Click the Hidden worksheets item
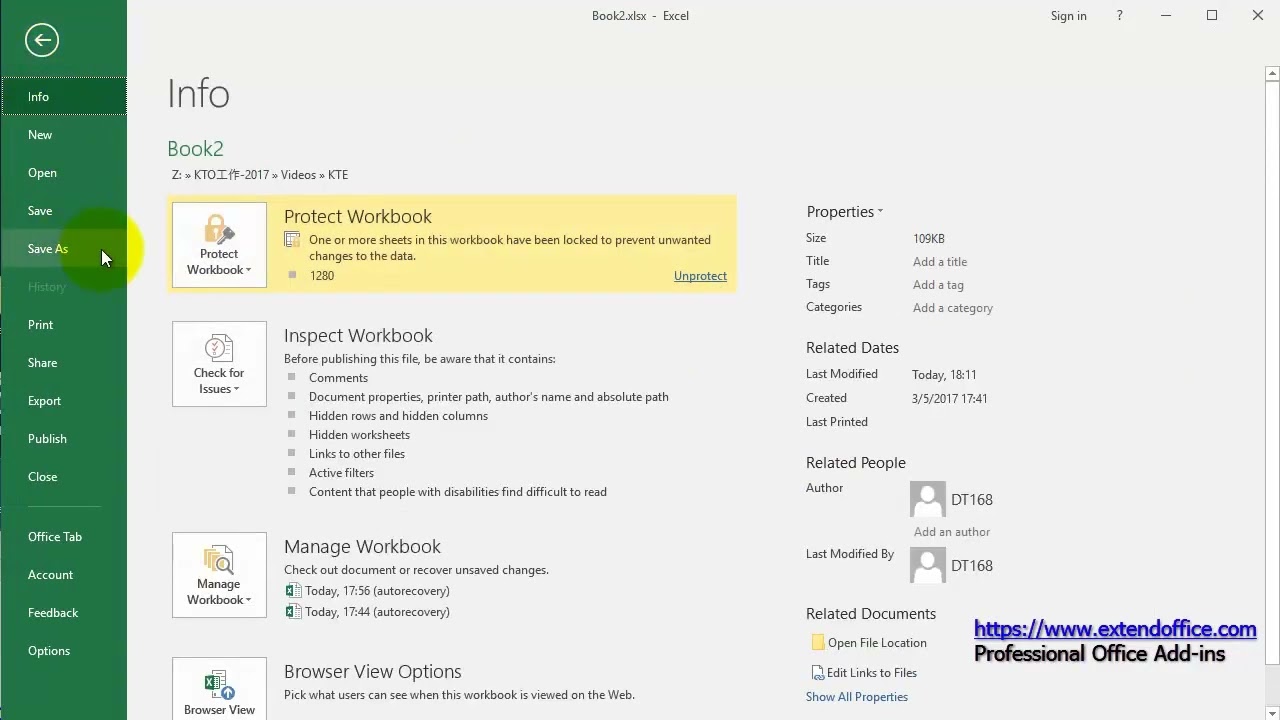The image size is (1280, 720). click(x=359, y=435)
